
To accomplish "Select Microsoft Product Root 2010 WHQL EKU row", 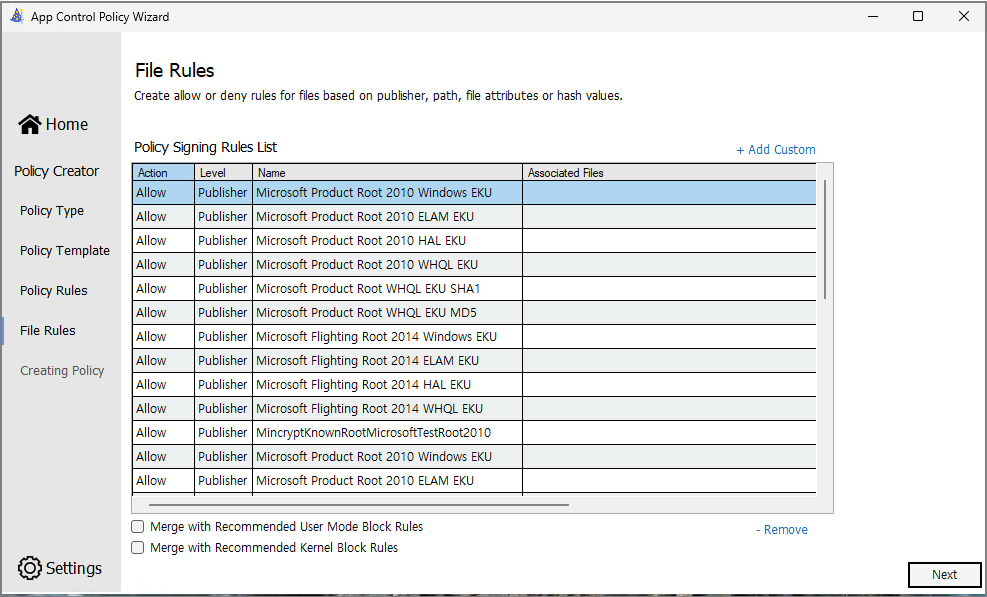I will point(474,264).
